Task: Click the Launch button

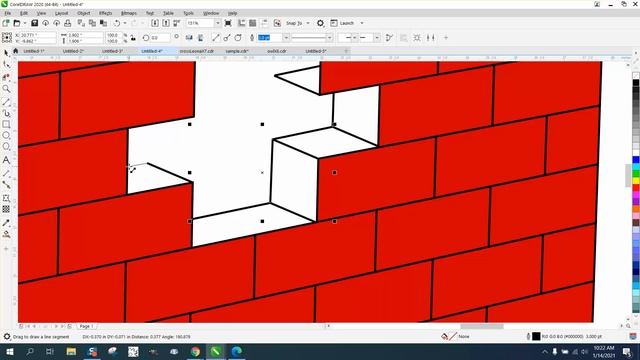Action: pos(342,23)
